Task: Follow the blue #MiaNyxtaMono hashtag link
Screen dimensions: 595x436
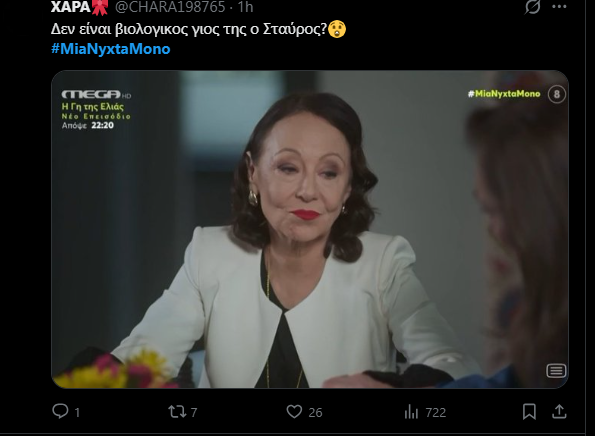Action: 111,49
